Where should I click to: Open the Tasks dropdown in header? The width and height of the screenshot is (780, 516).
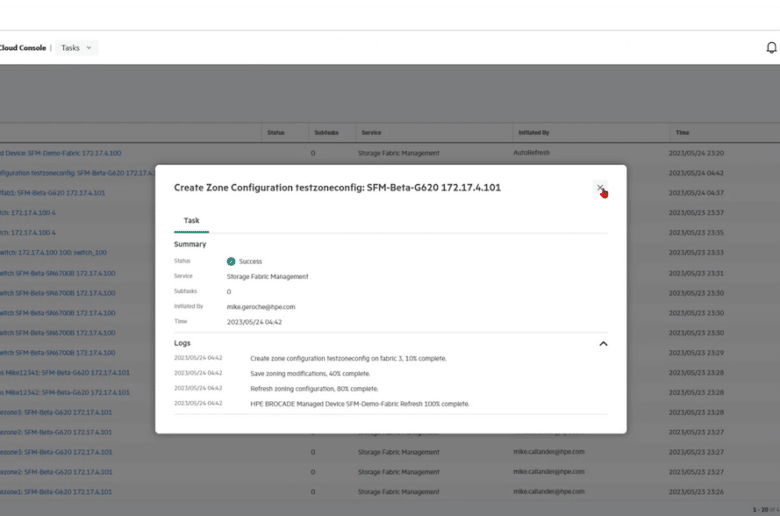(x=77, y=48)
